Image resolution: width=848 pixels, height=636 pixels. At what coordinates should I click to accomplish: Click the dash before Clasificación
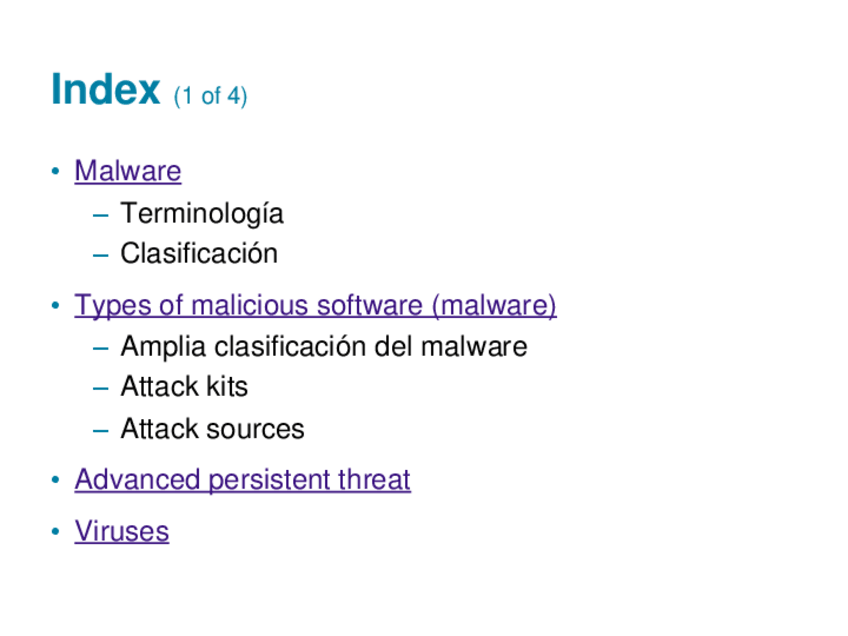tap(101, 255)
